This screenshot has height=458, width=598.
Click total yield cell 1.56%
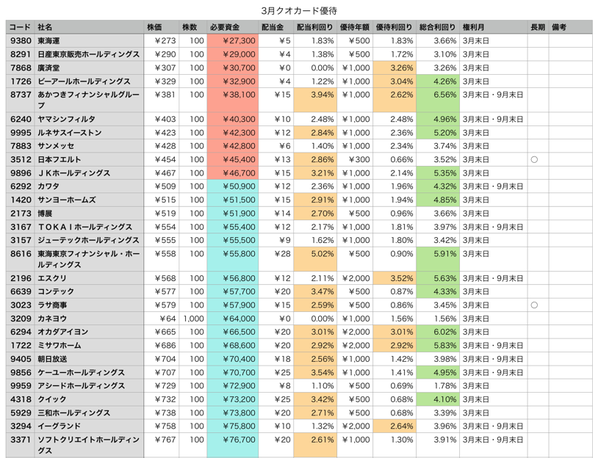click(x=438, y=318)
